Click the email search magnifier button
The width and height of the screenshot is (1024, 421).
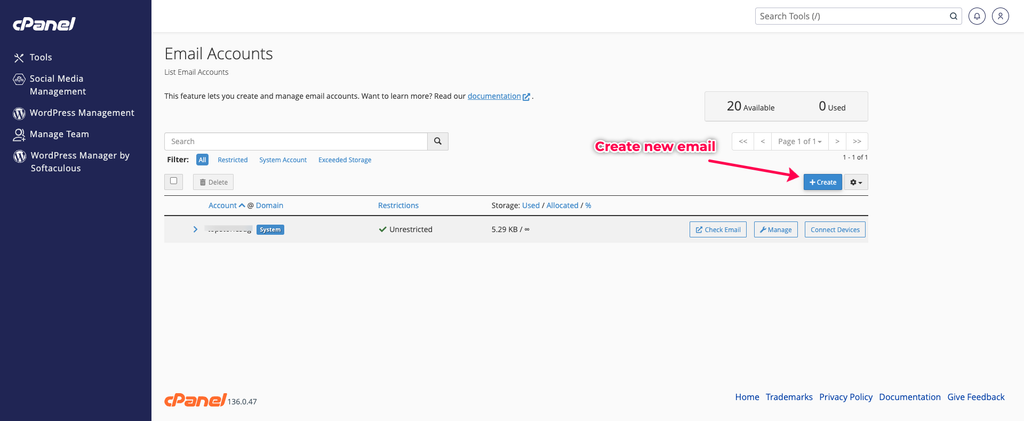click(x=438, y=141)
